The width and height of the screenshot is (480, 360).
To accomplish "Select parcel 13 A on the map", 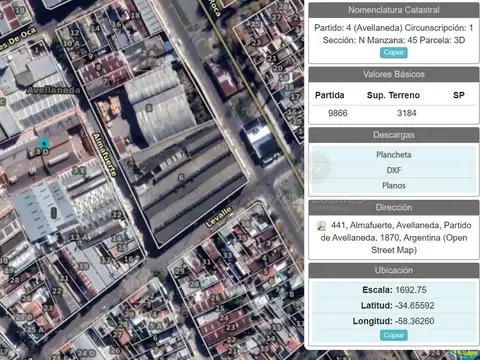I will (79, 237).
